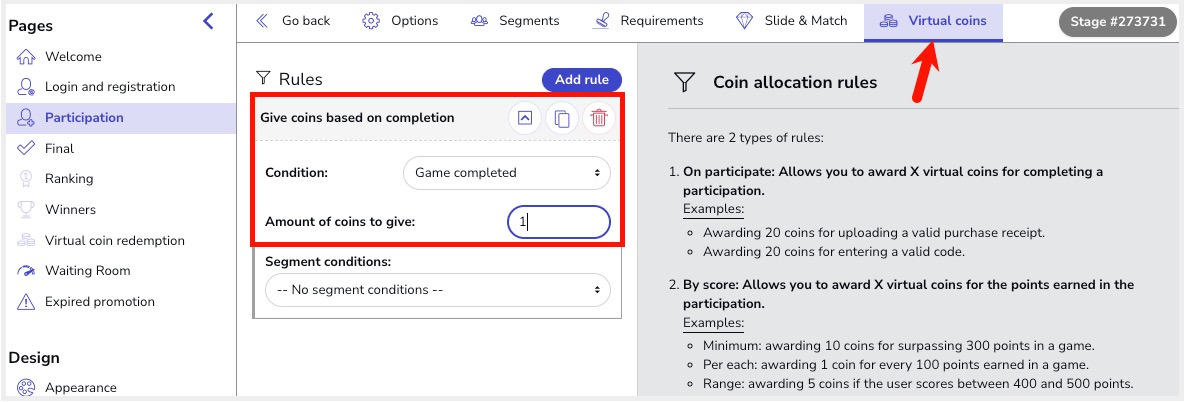Switch to the Segments tab
Screen dimensions: 1184x402
point(514,21)
